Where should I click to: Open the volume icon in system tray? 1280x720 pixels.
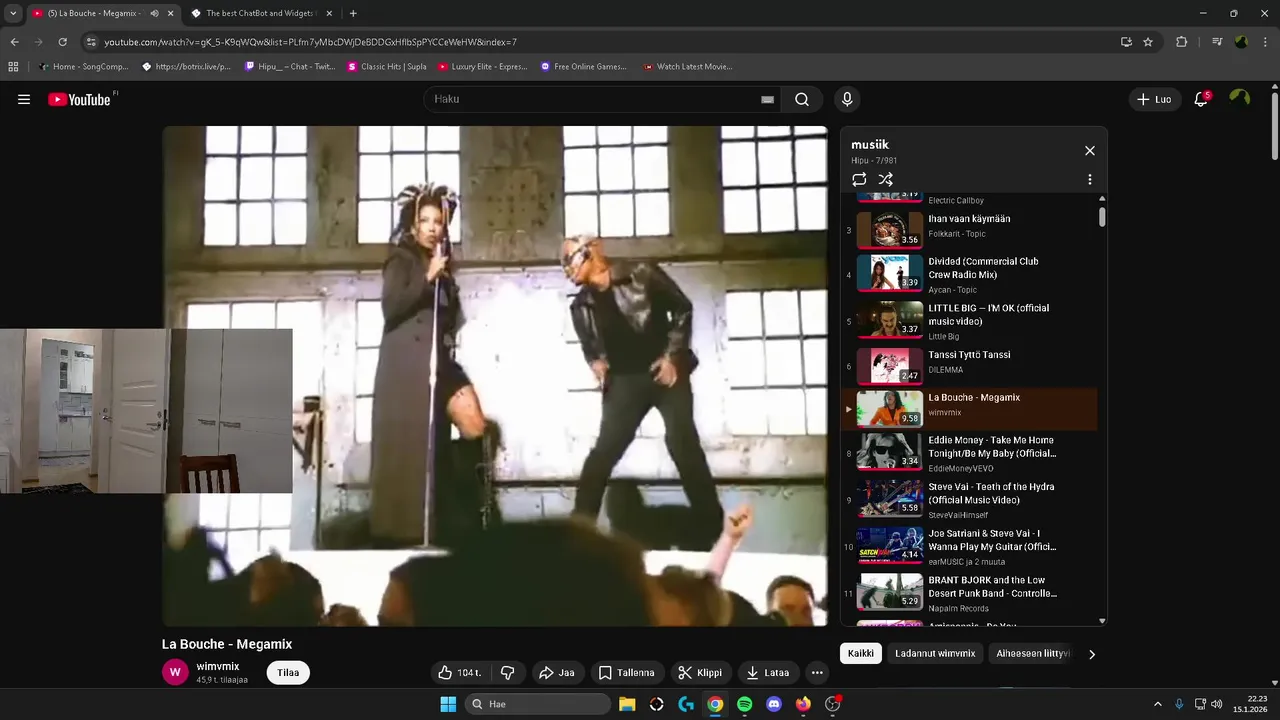(1216, 704)
